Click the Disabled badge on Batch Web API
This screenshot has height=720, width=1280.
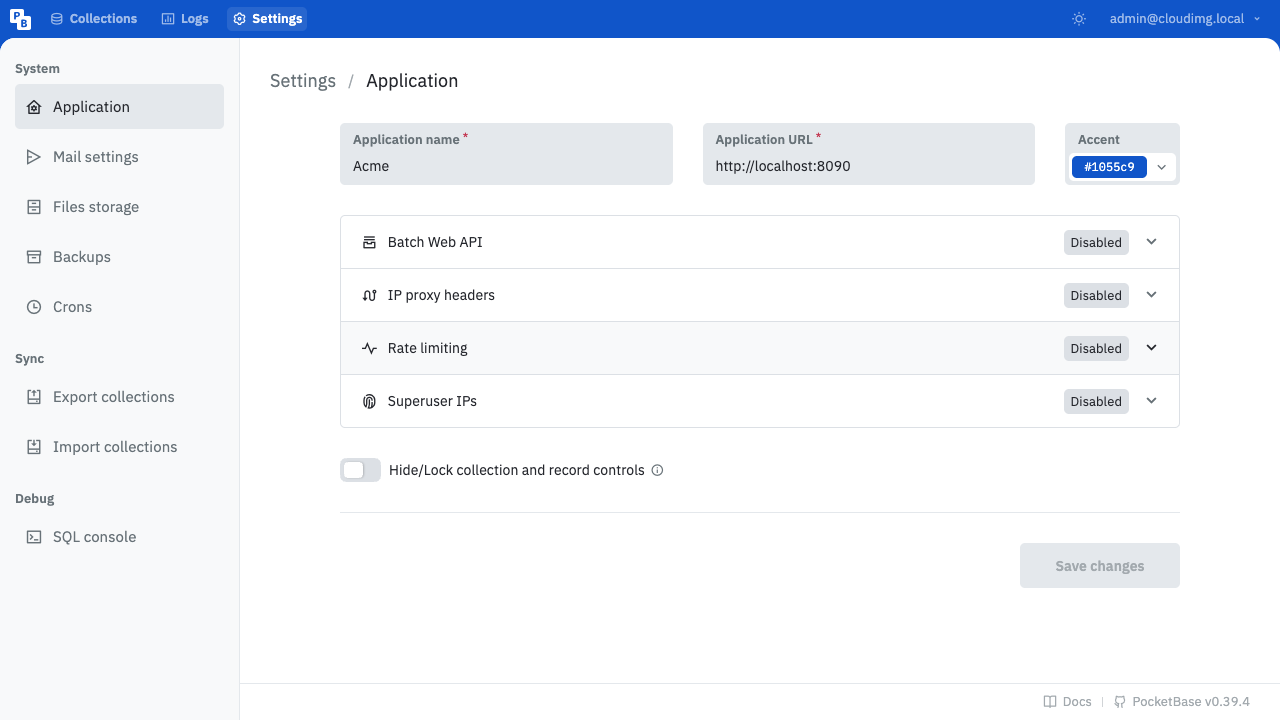coord(1096,242)
